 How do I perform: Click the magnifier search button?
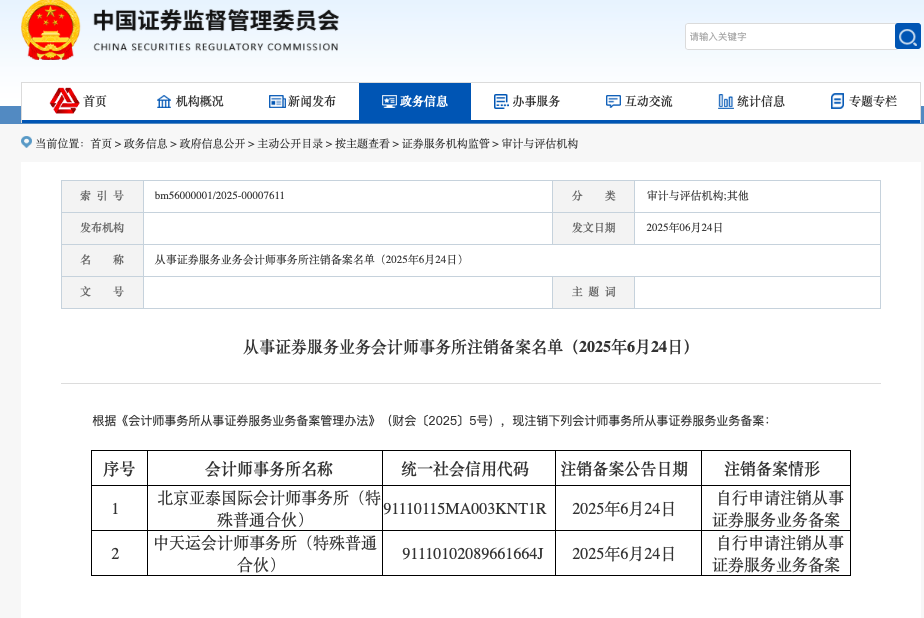click(907, 37)
